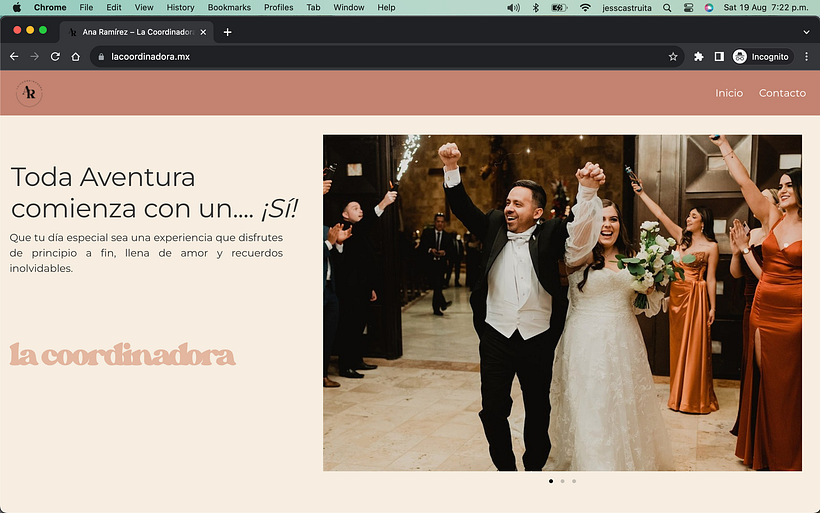Expand the tab search chevron

[x=806, y=32]
